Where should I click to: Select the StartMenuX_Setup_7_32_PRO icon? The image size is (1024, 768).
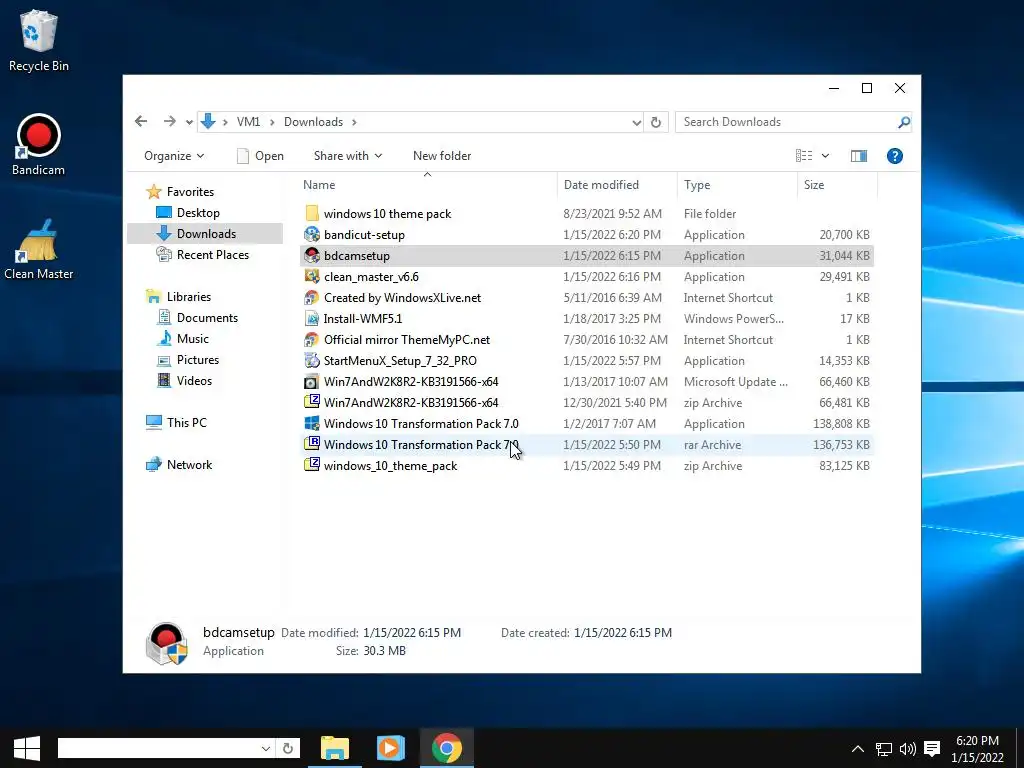[312, 360]
